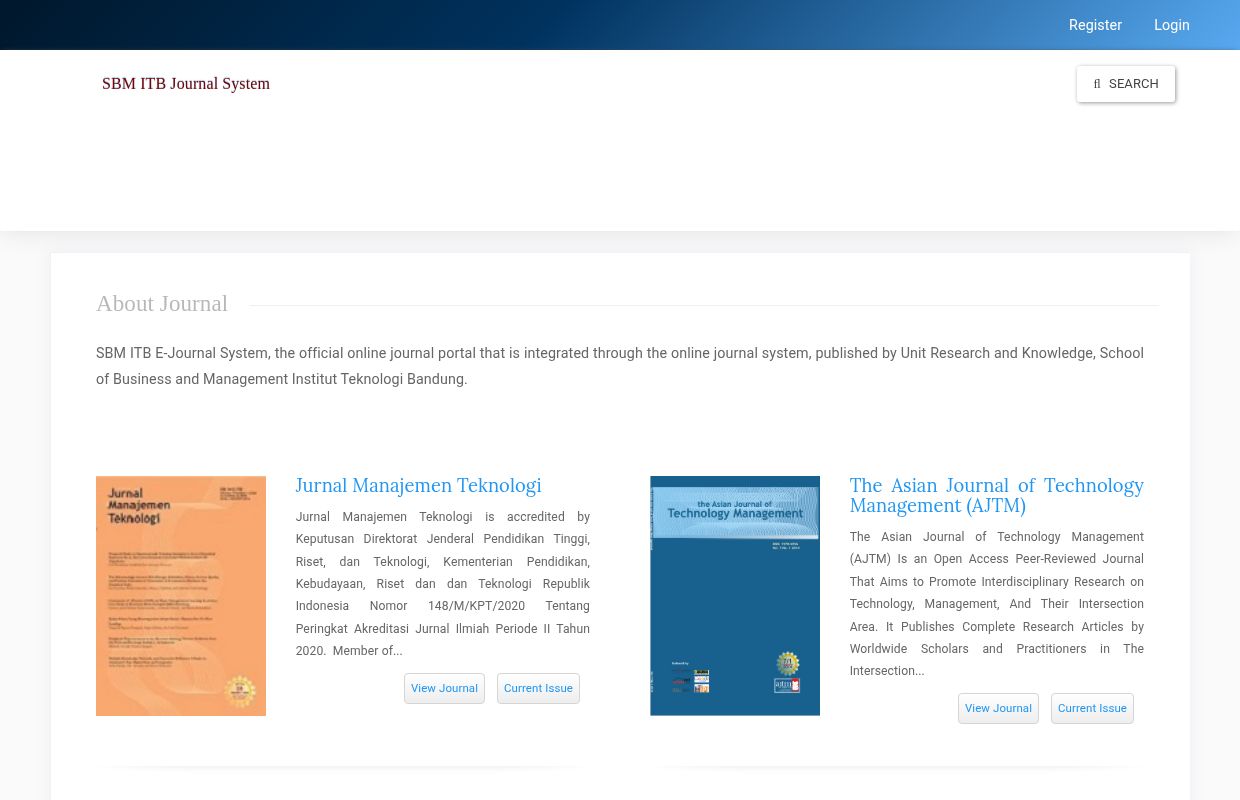Image resolution: width=1240 pixels, height=800 pixels.
Task: Open the Register link
Action: tap(1095, 25)
